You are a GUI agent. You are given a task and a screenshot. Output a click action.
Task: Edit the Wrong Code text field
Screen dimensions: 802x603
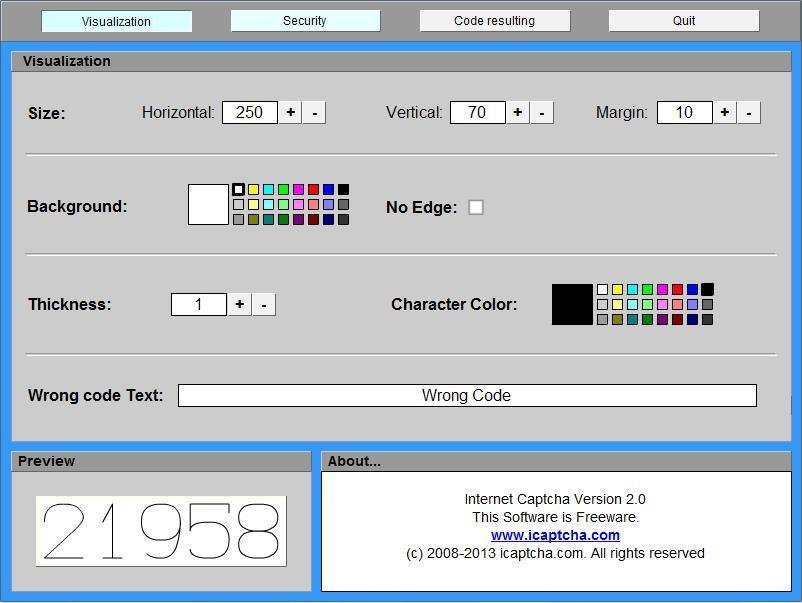coord(466,395)
